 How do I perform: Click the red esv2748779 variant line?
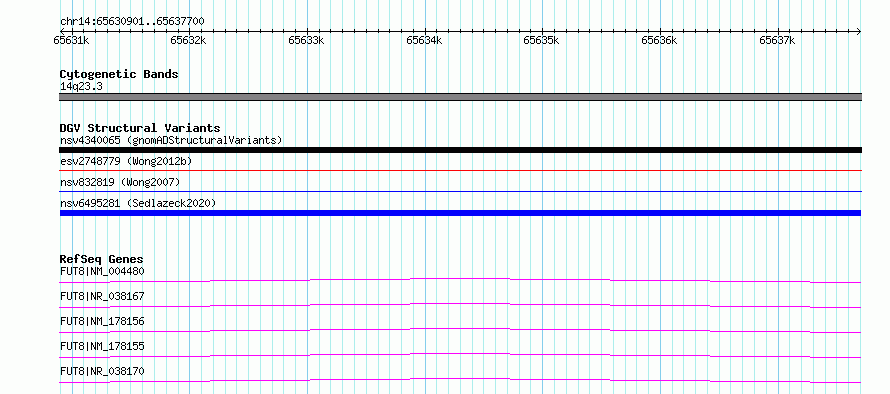coord(460,170)
